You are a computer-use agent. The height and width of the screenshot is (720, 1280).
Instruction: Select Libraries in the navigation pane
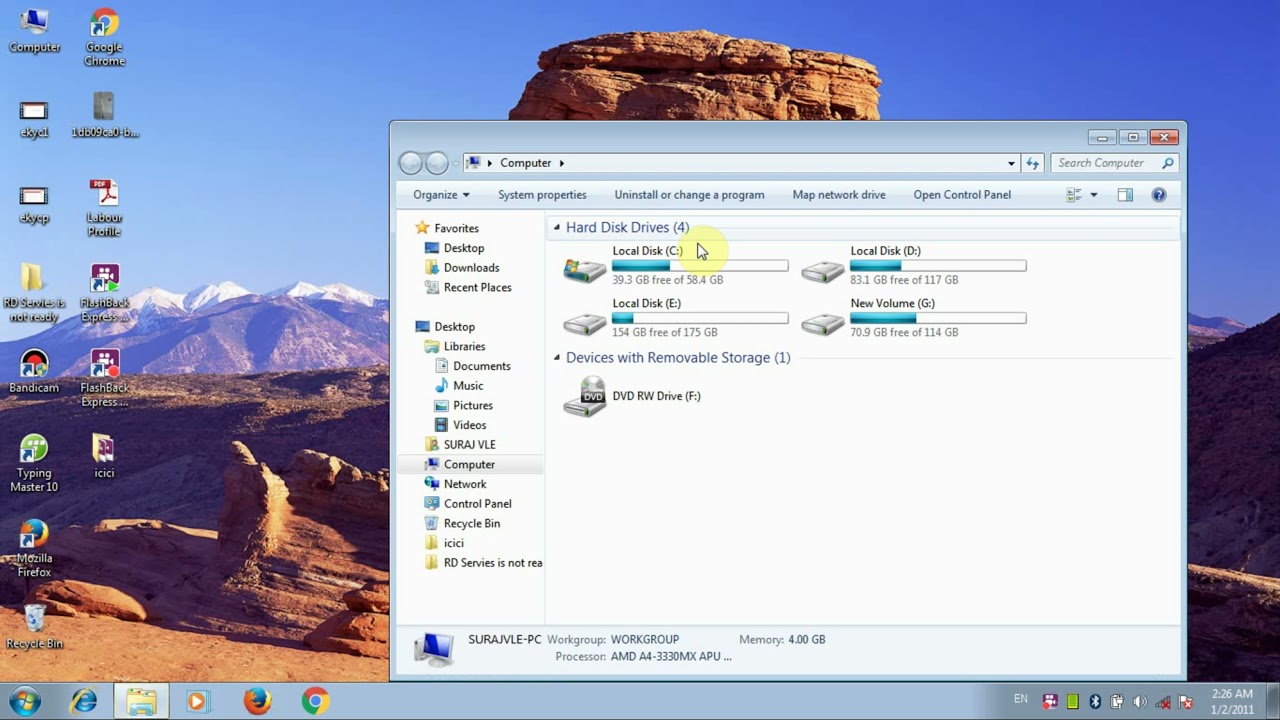coord(464,347)
